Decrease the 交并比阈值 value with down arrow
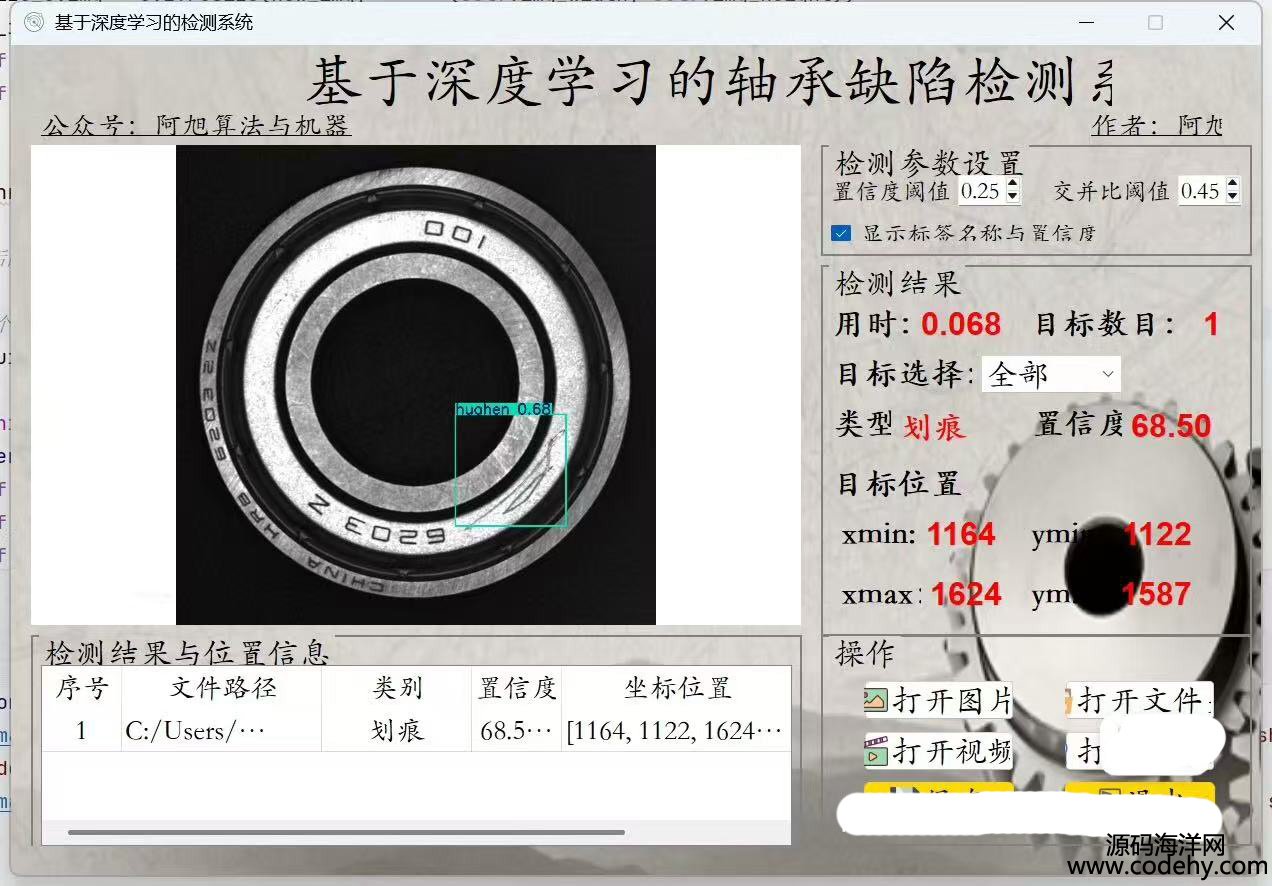The height and width of the screenshot is (886, 1272). 1232,196
